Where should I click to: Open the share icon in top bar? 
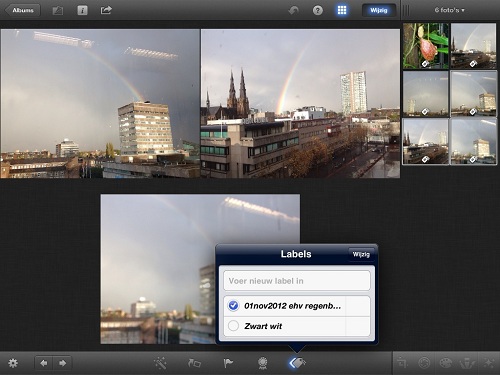106,10
